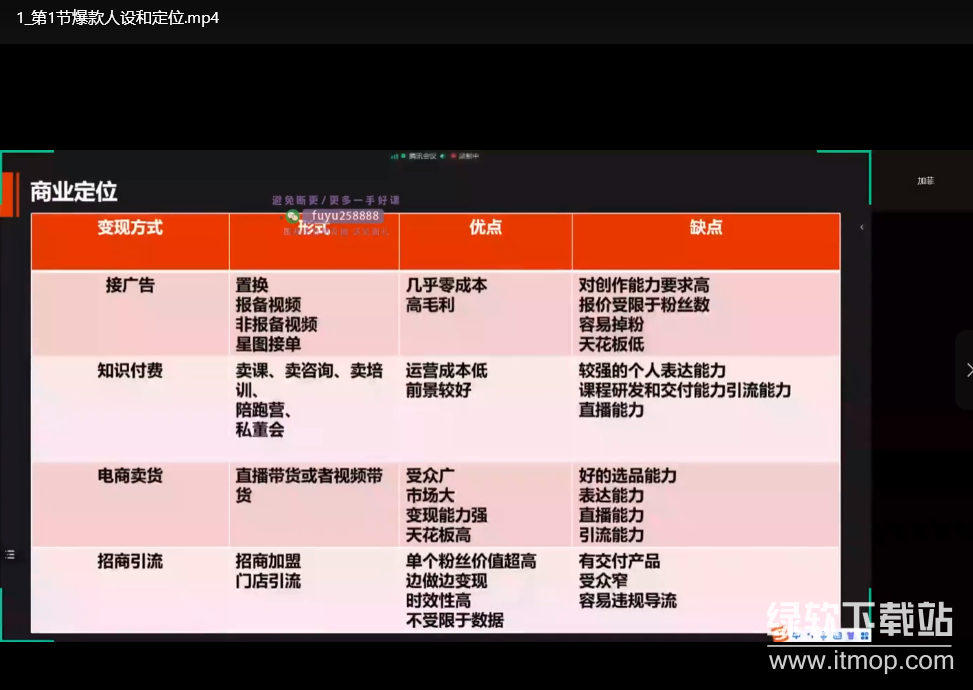Viewport: 973px width, 690px height.
Task: Click the text 对创作能力要求高
Action: coord(643,285)
